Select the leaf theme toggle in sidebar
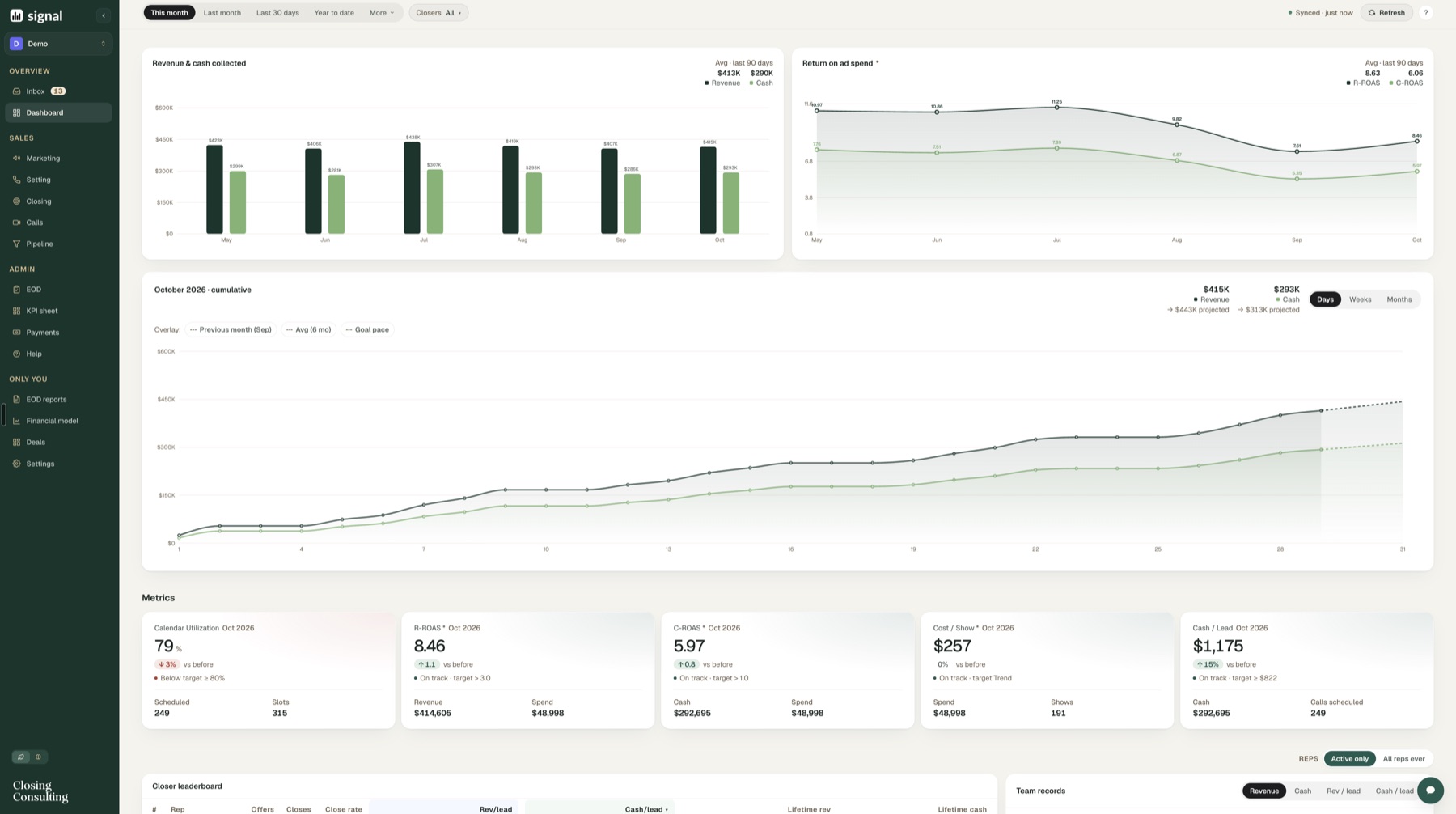This screenshot has height=814, width=1456. (x=21, y=757)
